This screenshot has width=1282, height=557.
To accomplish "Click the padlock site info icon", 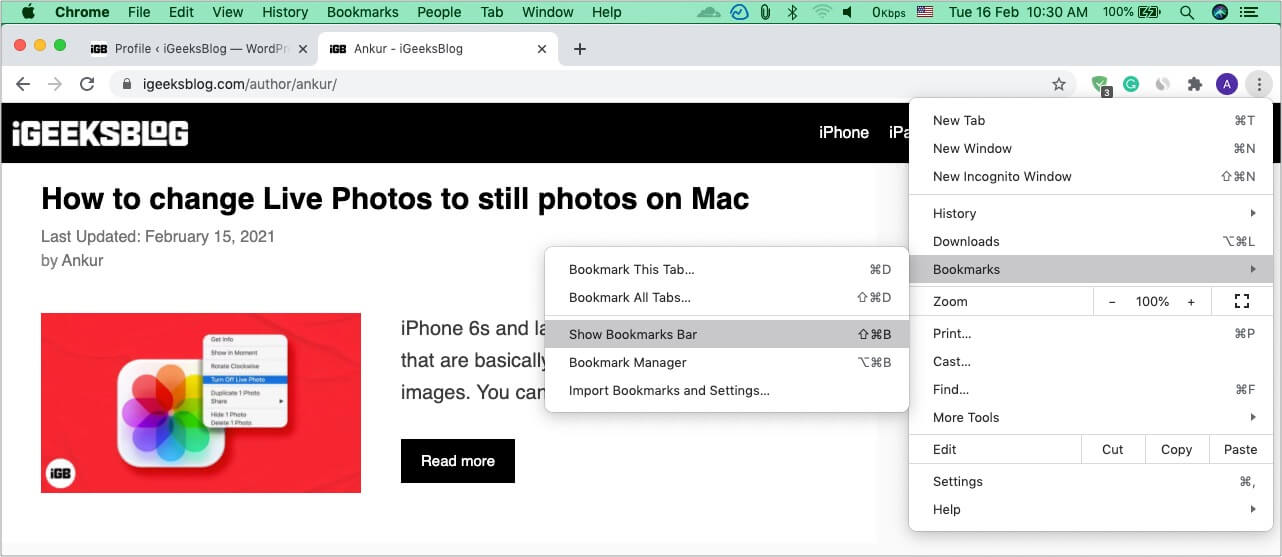I will 127,85.
